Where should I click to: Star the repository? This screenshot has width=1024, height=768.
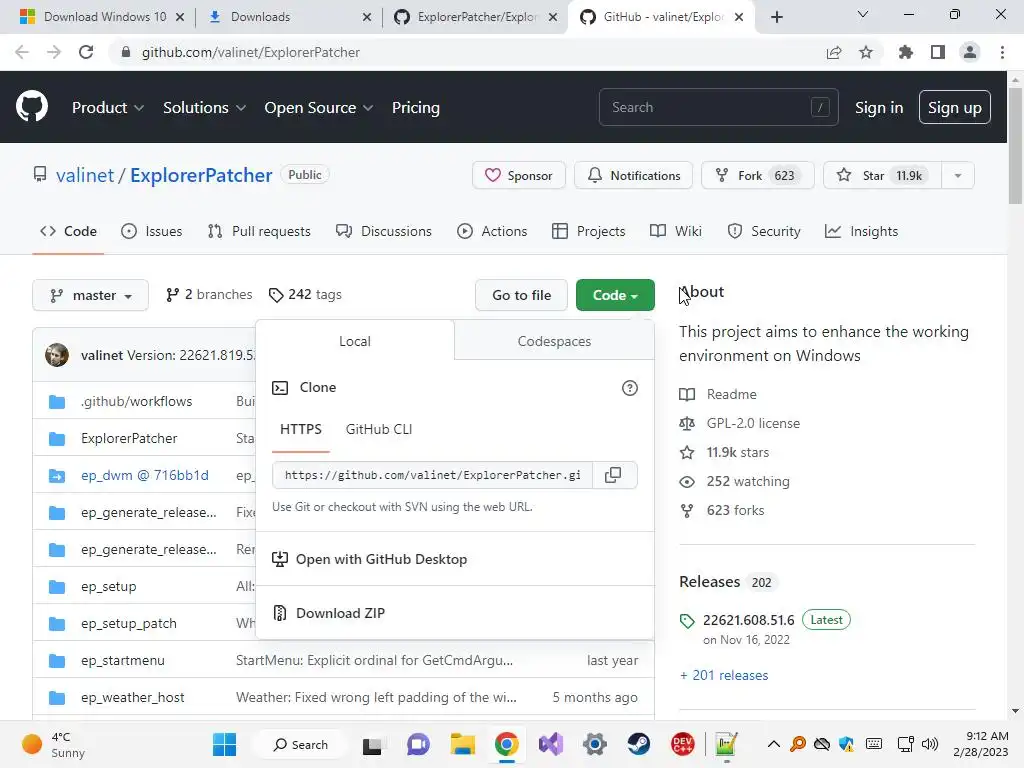pyautogui.click(x=882, y=176)
